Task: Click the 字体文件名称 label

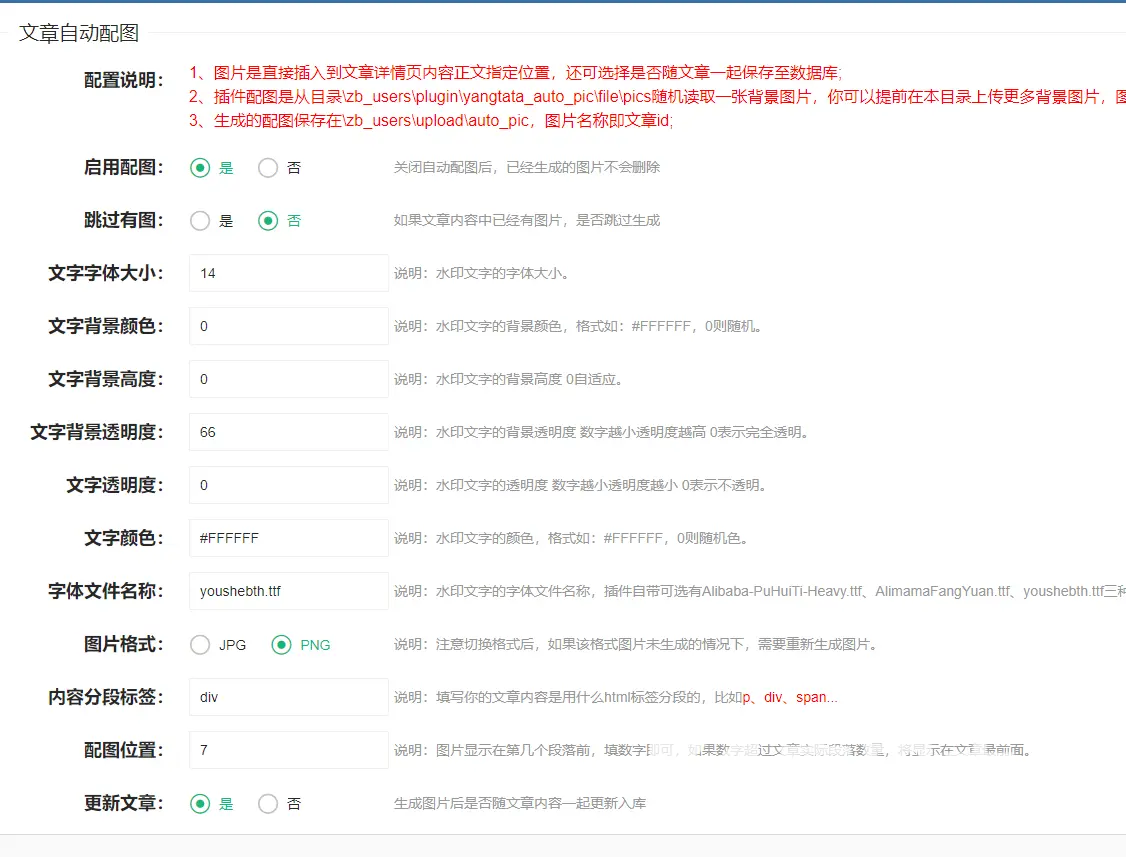Action: 106,591
